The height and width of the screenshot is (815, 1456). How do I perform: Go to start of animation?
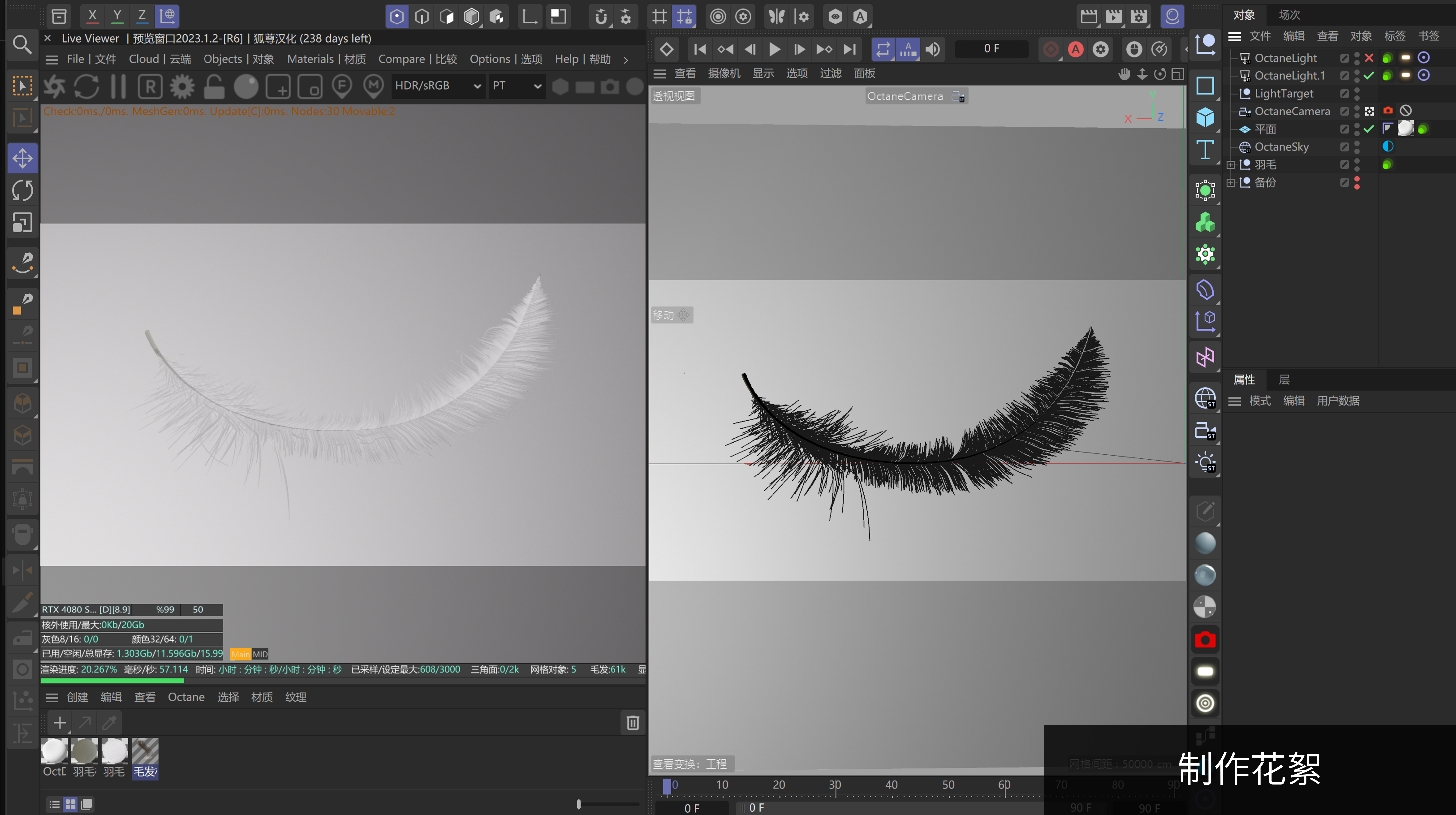[x=699, y=49]
